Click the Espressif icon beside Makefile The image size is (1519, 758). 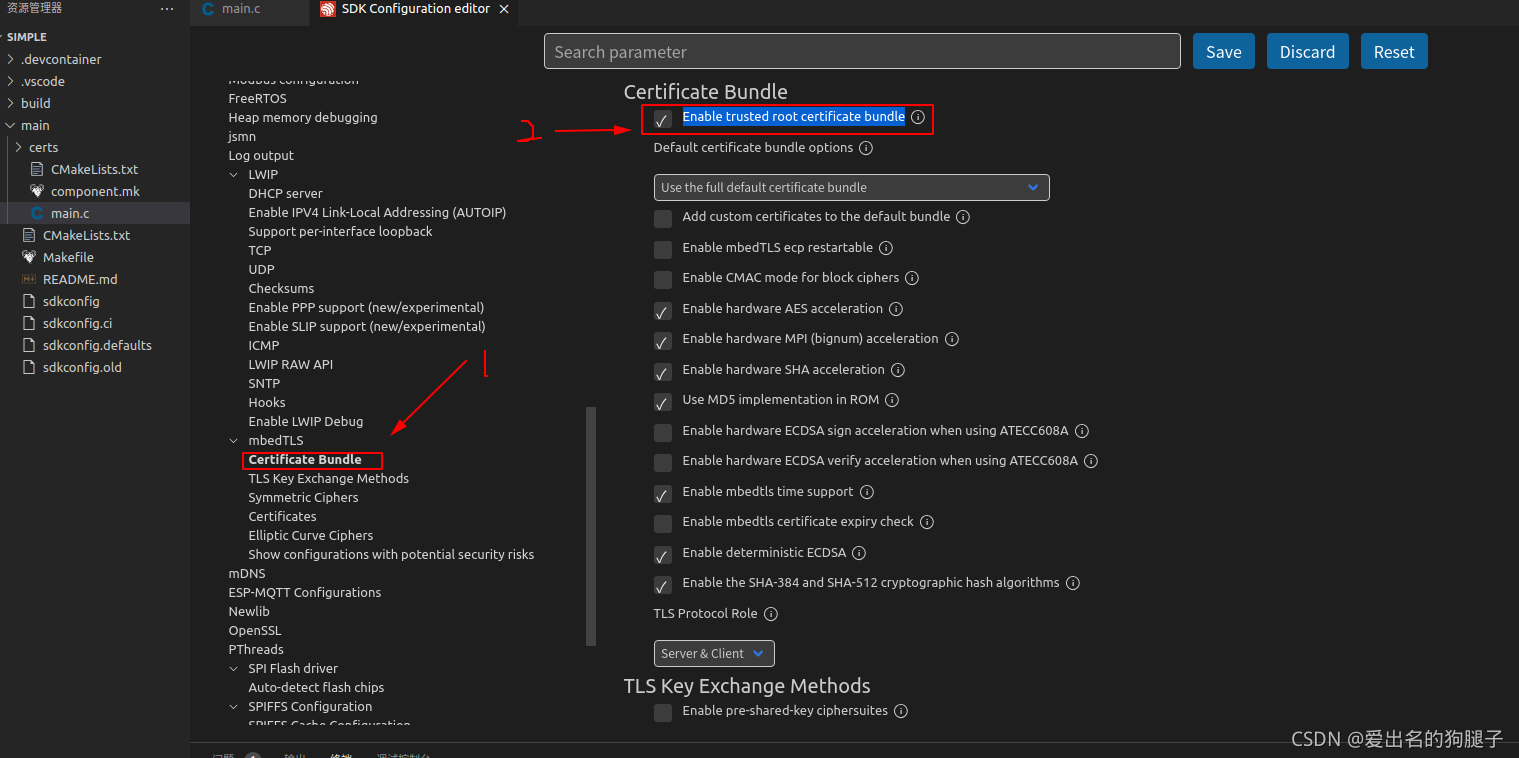pyautogui.click(x=29, y=257)
